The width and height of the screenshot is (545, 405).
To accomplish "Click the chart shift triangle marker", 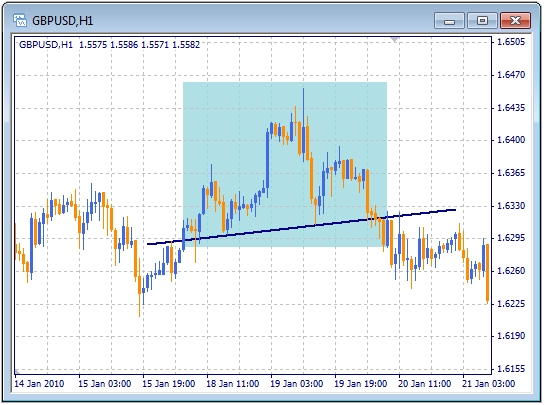I will click(x=394, y=39).
